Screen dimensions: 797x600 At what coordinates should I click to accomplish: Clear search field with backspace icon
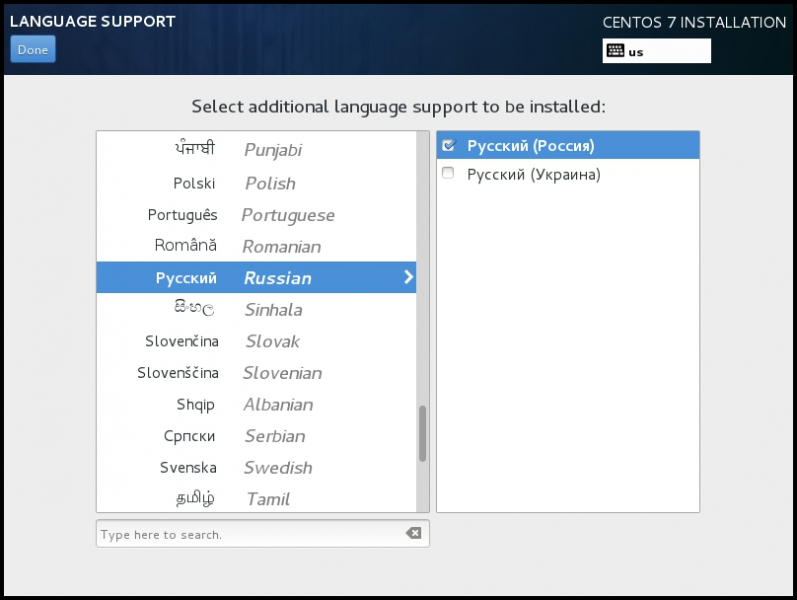click(x=413, y=534)
